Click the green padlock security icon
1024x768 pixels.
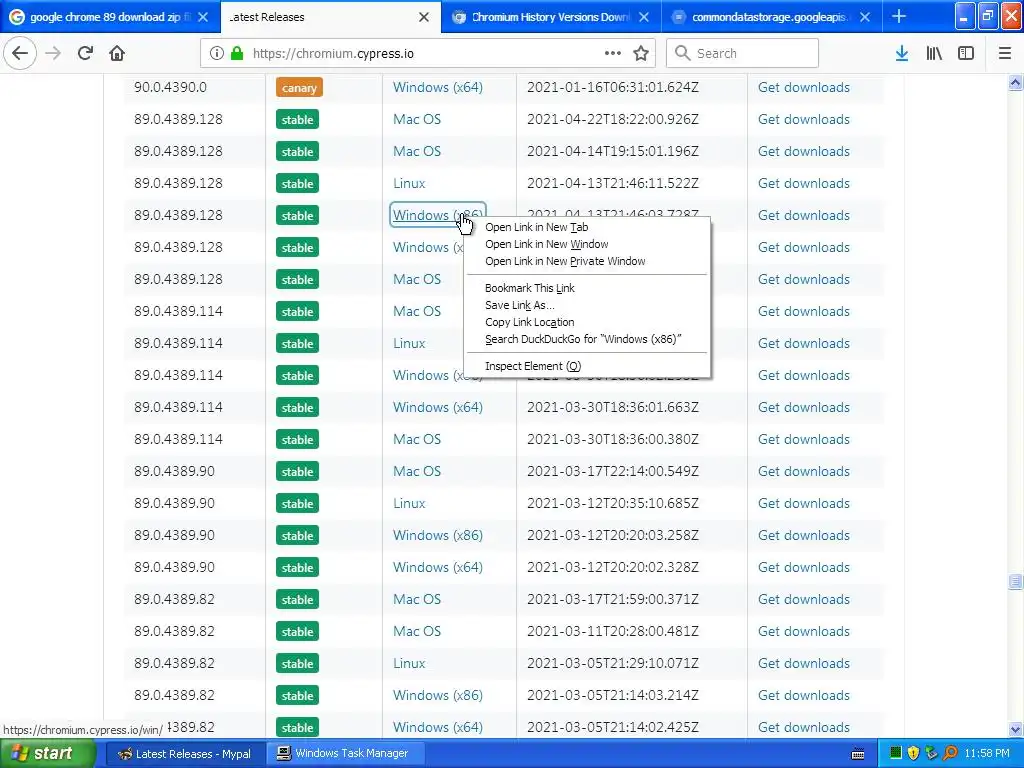237,53
